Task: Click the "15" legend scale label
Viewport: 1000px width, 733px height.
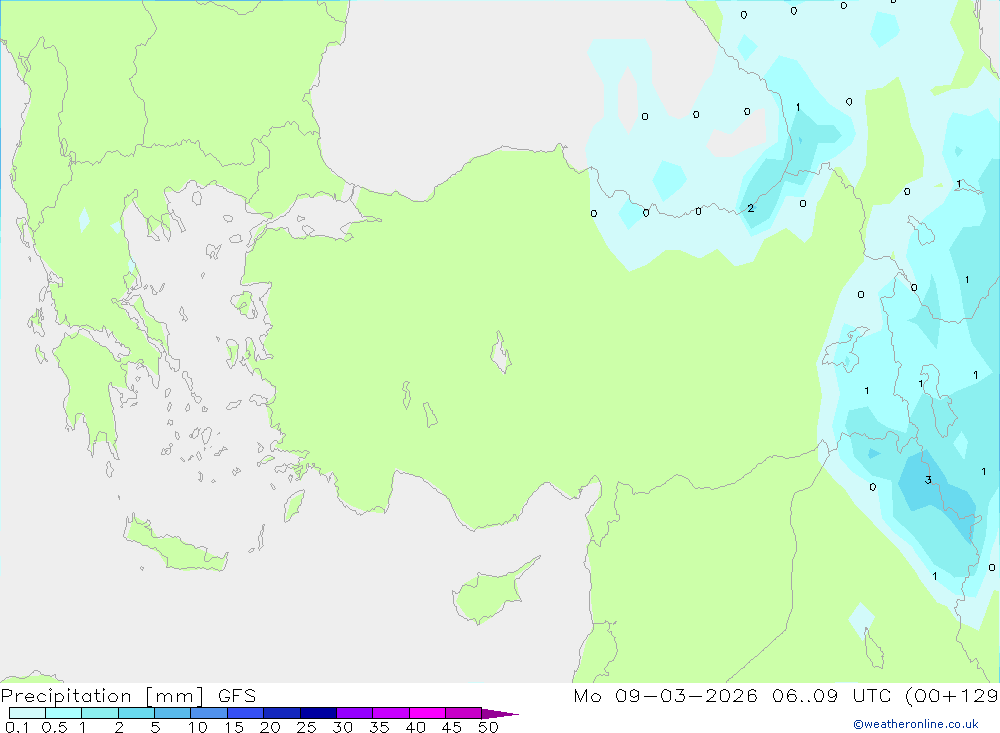Action: [x=234, y=727]
